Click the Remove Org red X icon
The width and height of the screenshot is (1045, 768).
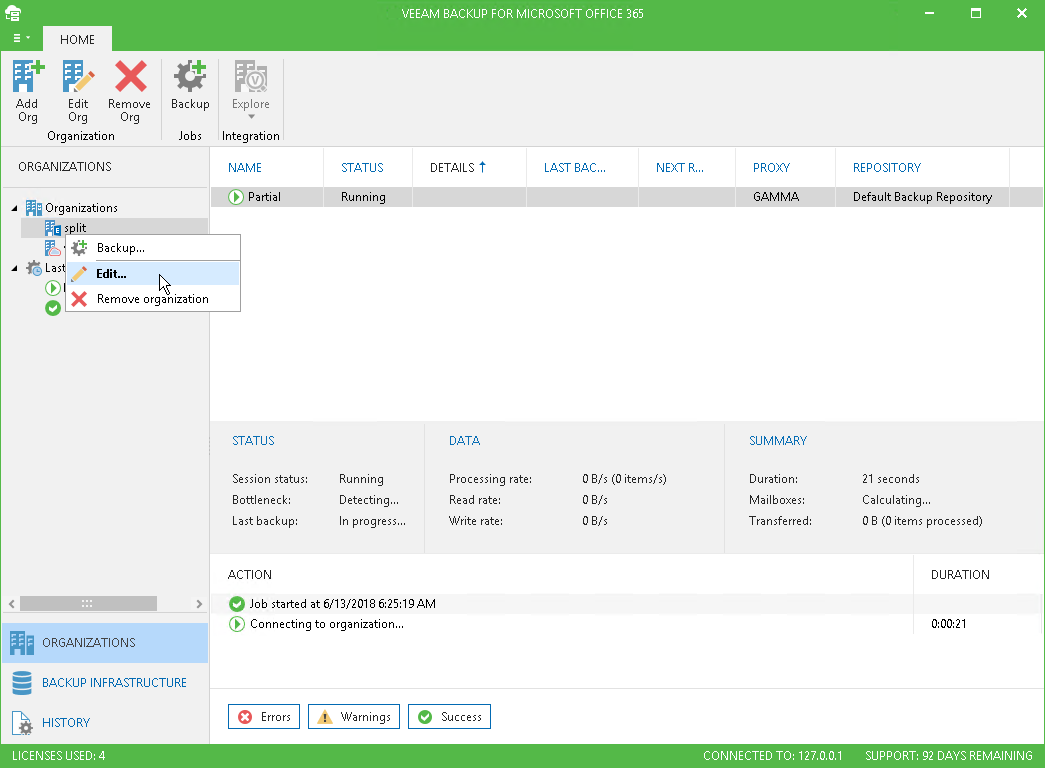(131, 76)
